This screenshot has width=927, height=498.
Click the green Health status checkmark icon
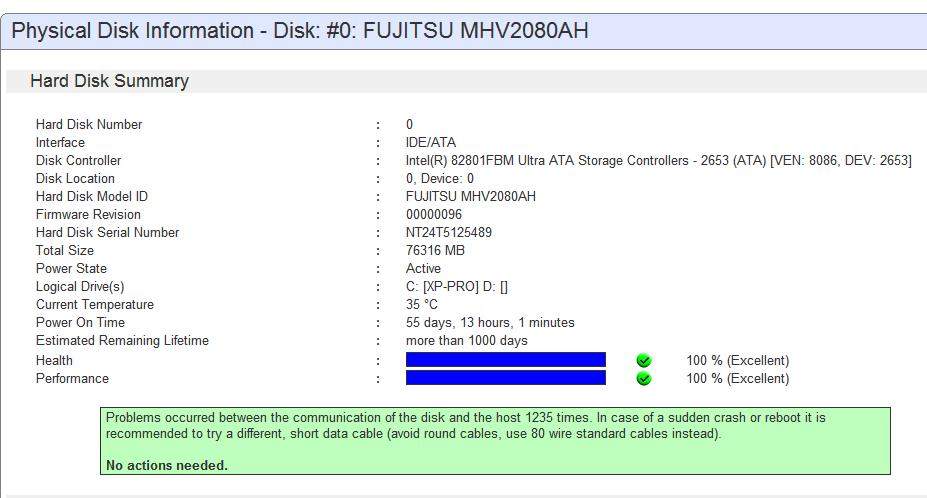click(644, 360)
